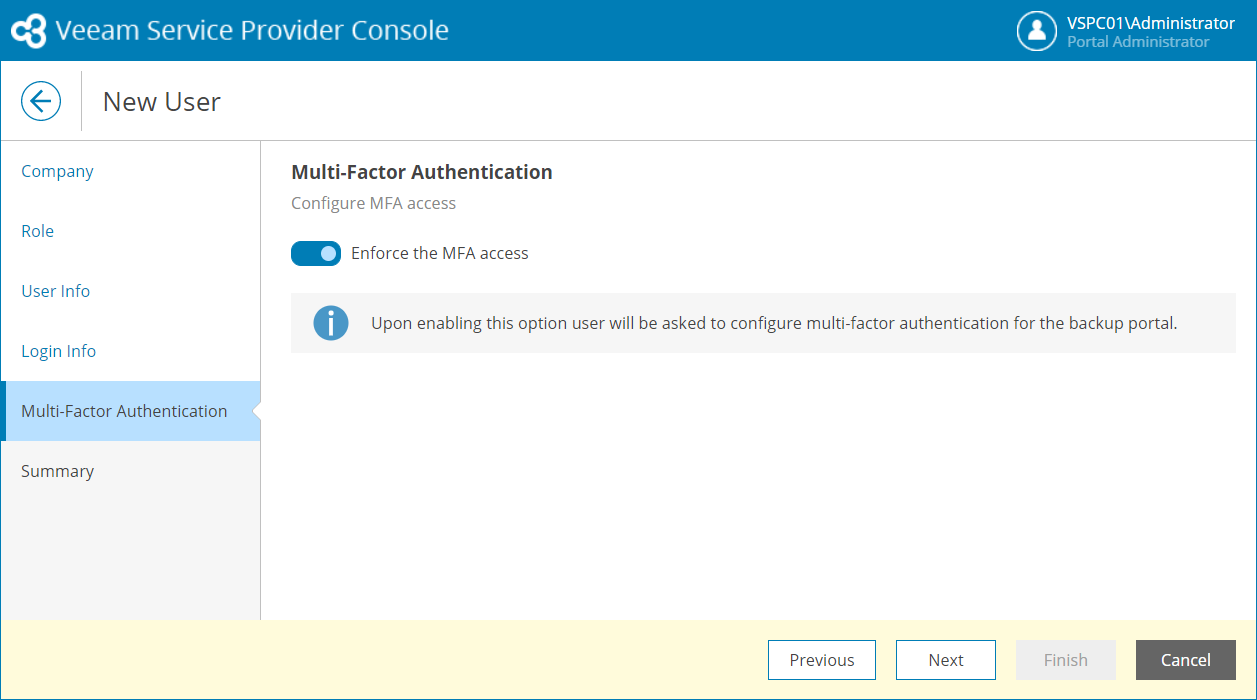Screen dimensions: 1257x700
Task: Click the Enforce the MFA access label
Action: (440, 254)
